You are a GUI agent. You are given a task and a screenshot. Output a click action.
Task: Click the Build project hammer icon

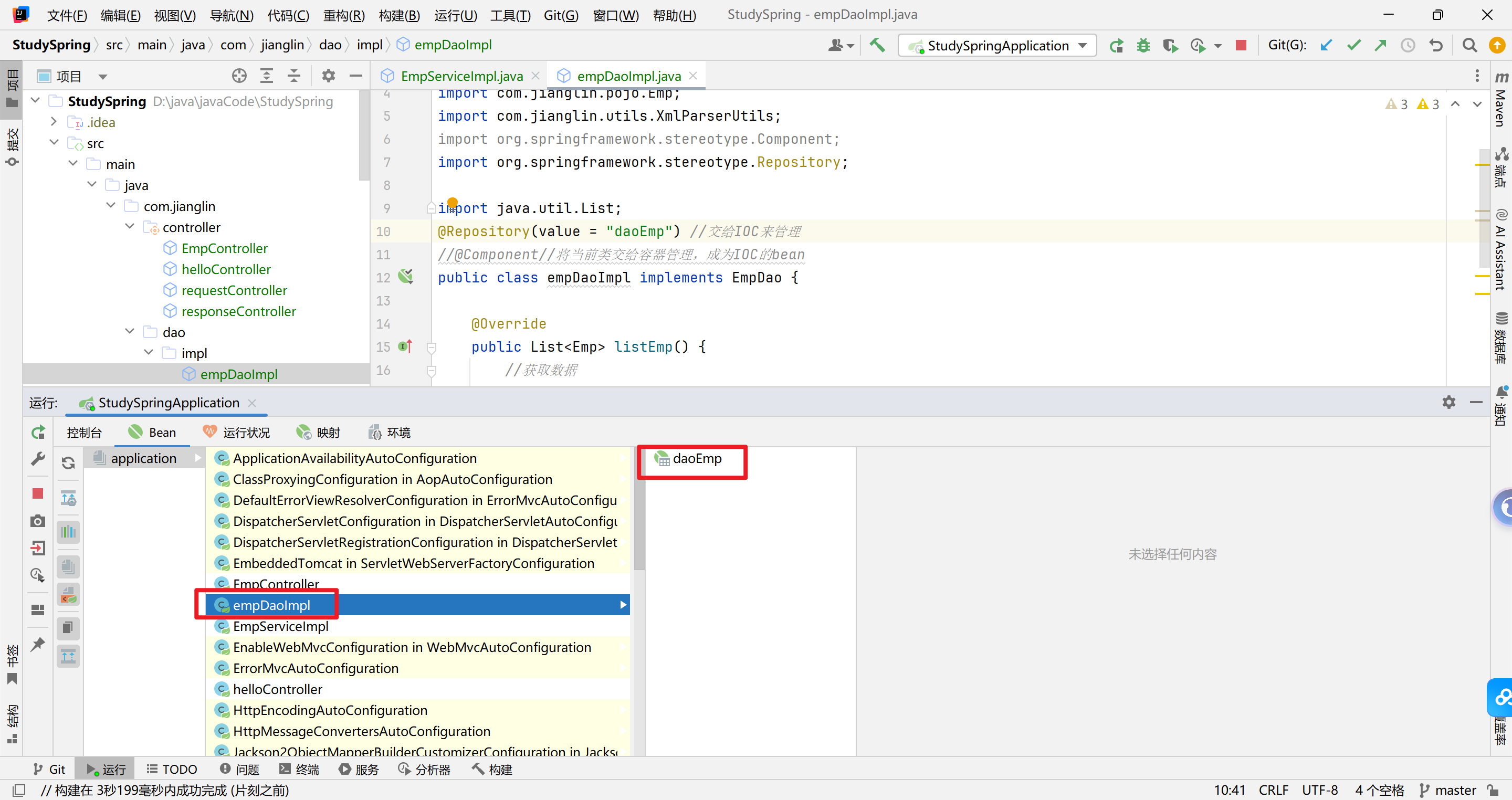pyautogui.click(x=877, y=45)
